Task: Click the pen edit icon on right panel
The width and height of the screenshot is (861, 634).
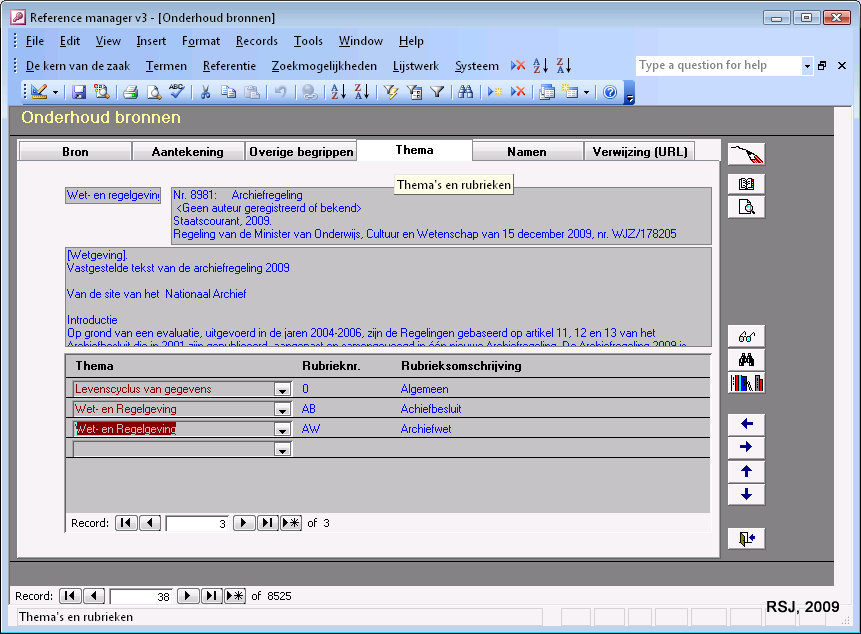Action: (746, 154)
